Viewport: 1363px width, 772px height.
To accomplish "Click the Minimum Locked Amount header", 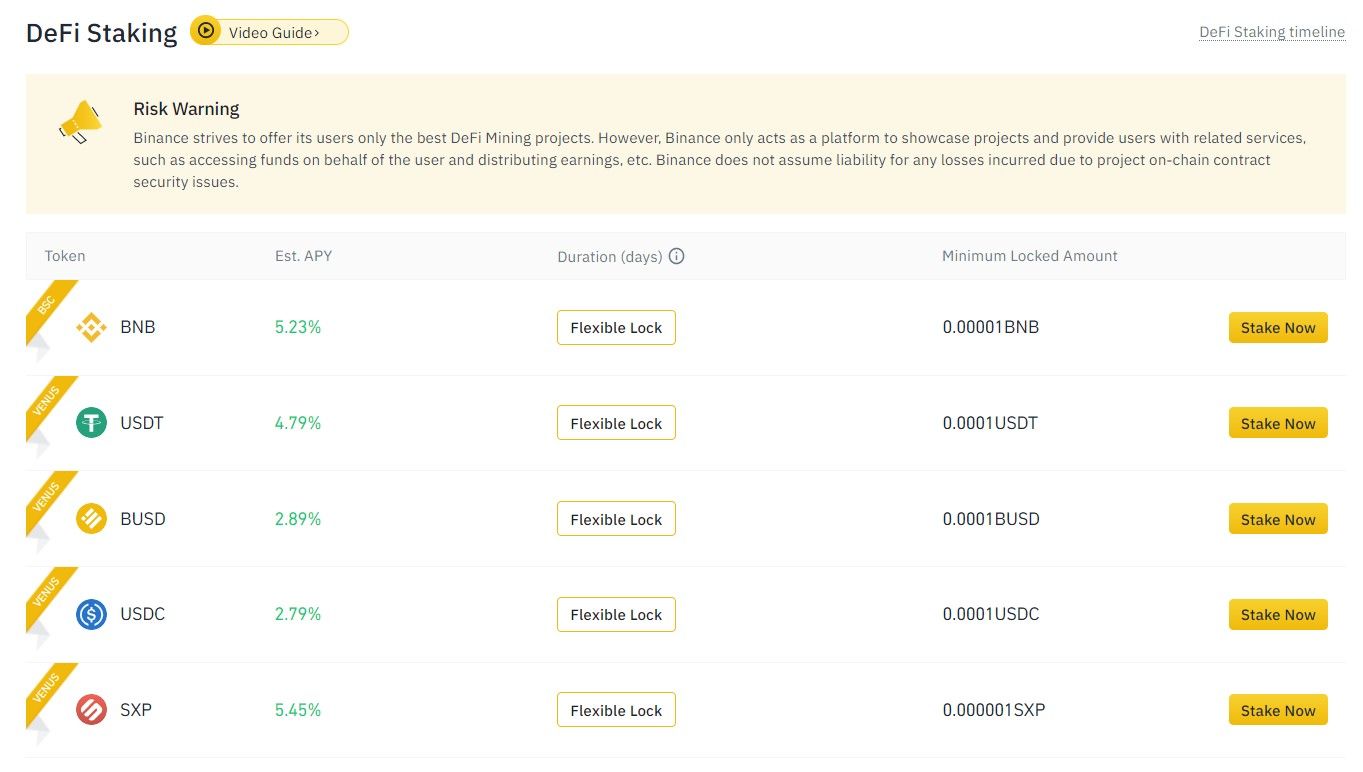I will coord(1030,256).
